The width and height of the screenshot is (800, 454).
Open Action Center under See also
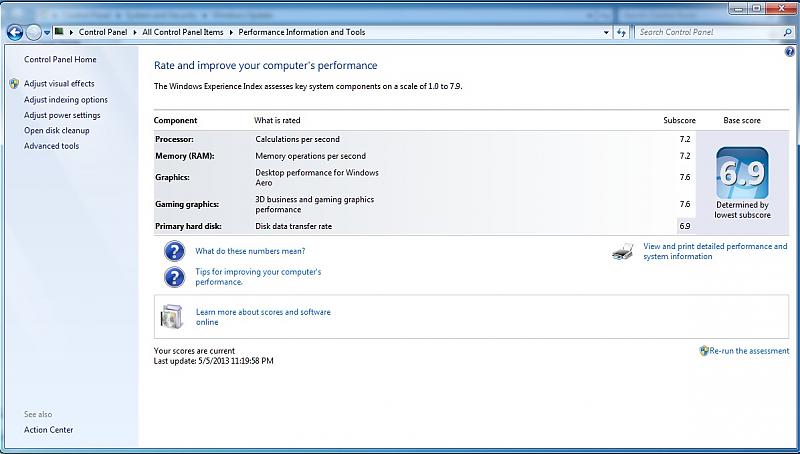[x=48, y=430]
